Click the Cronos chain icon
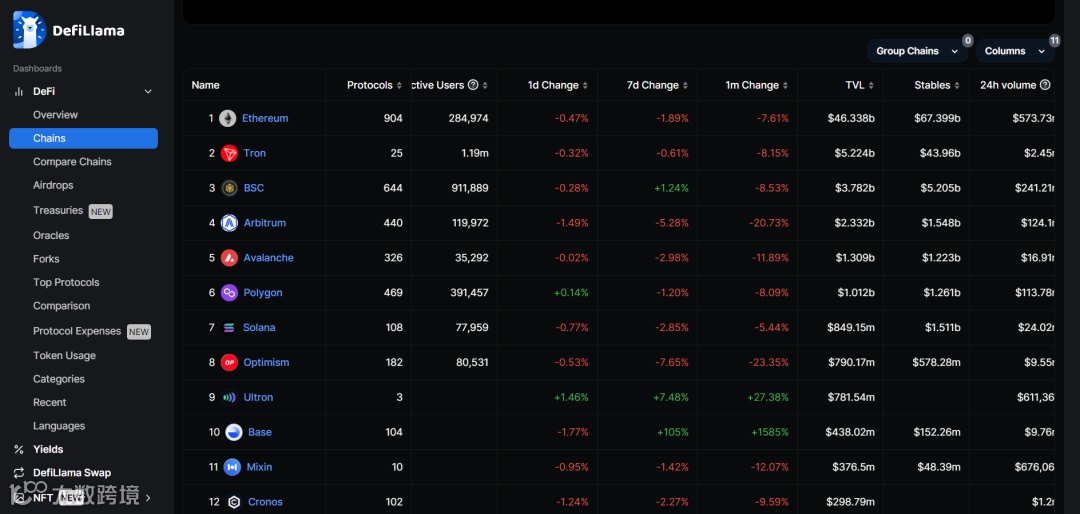The height and width of the screenshot is (514, 1080). click(x=233, y=502)
